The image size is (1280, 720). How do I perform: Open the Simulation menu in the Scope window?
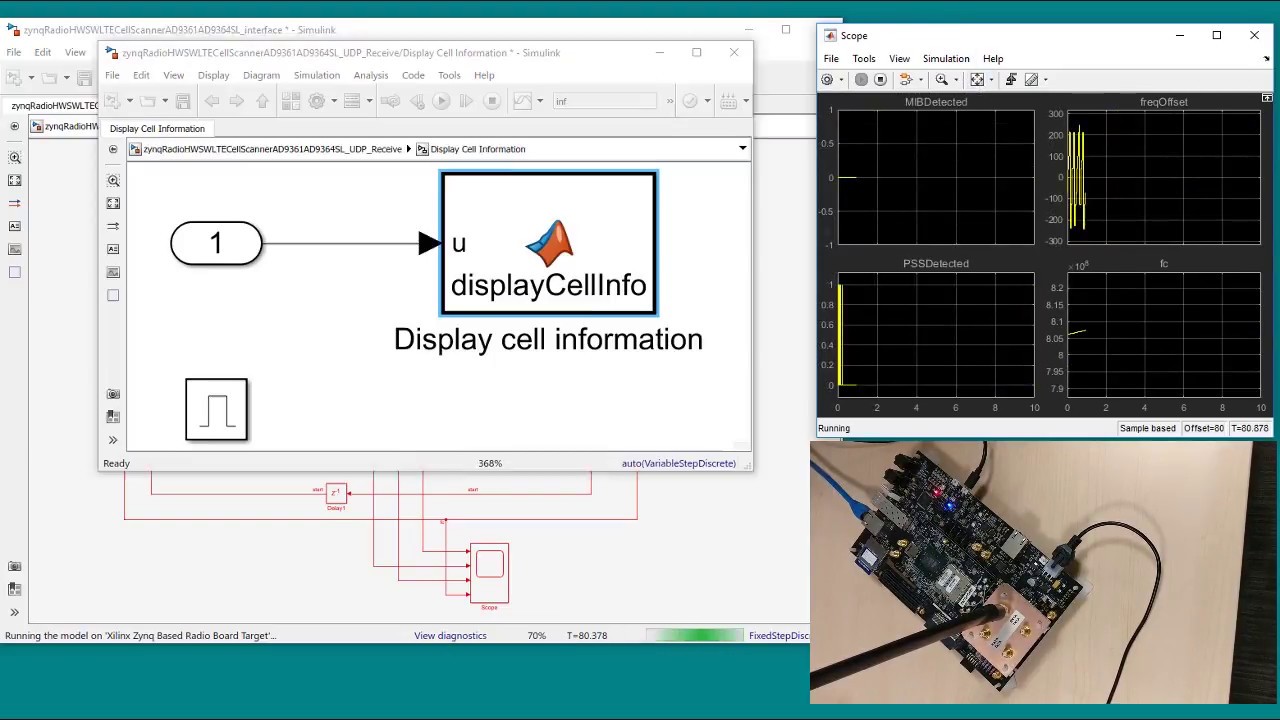(x=946, y=59)
